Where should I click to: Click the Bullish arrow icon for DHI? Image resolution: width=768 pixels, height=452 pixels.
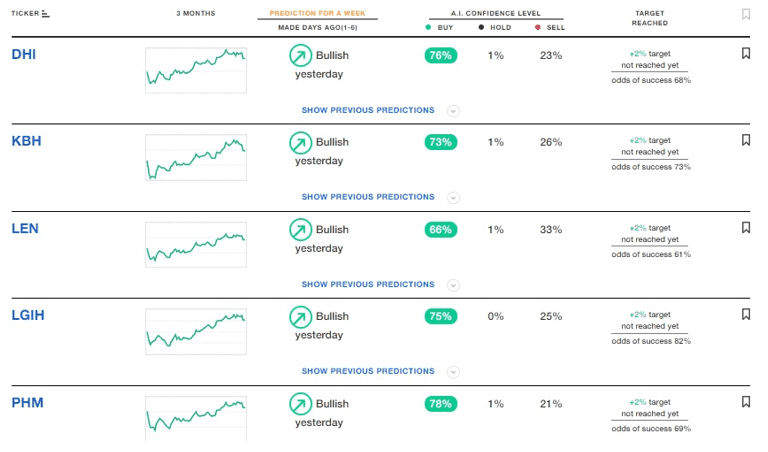coord(300,55)
